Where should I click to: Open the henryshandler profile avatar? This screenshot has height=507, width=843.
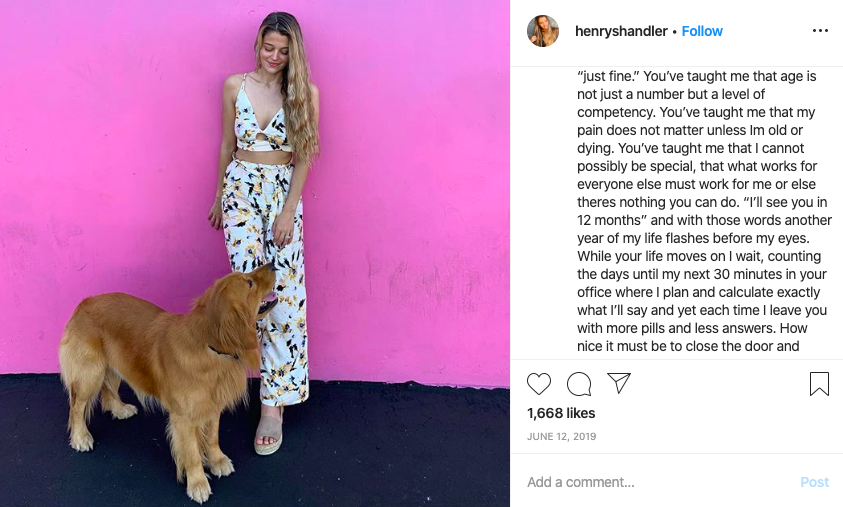coord(542,31)
